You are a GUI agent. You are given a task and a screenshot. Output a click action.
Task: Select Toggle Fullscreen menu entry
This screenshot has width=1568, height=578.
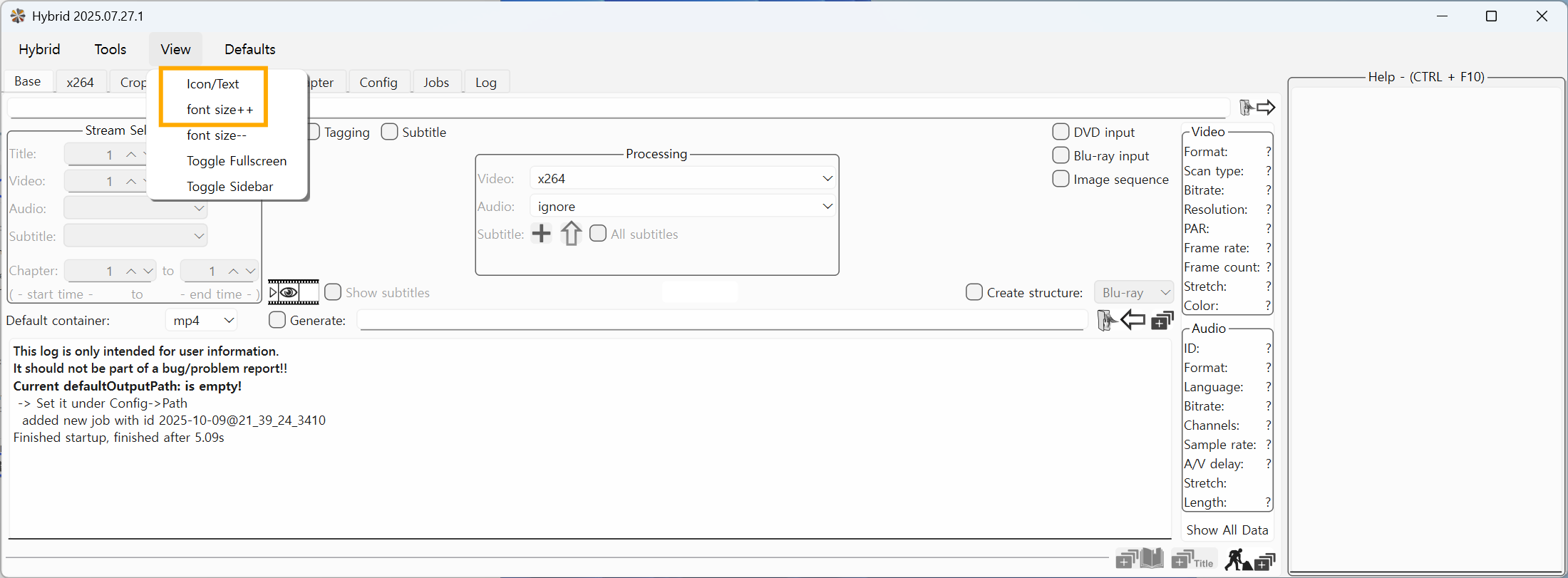tap(237, 161)
